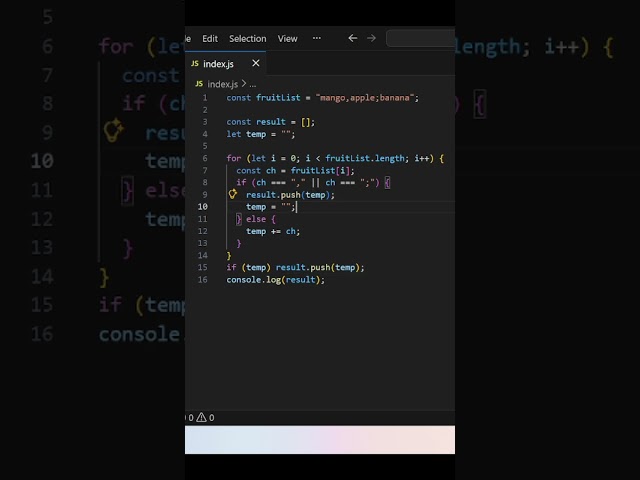
Task: Click the command center search box
Action: (x=420, y=38)
